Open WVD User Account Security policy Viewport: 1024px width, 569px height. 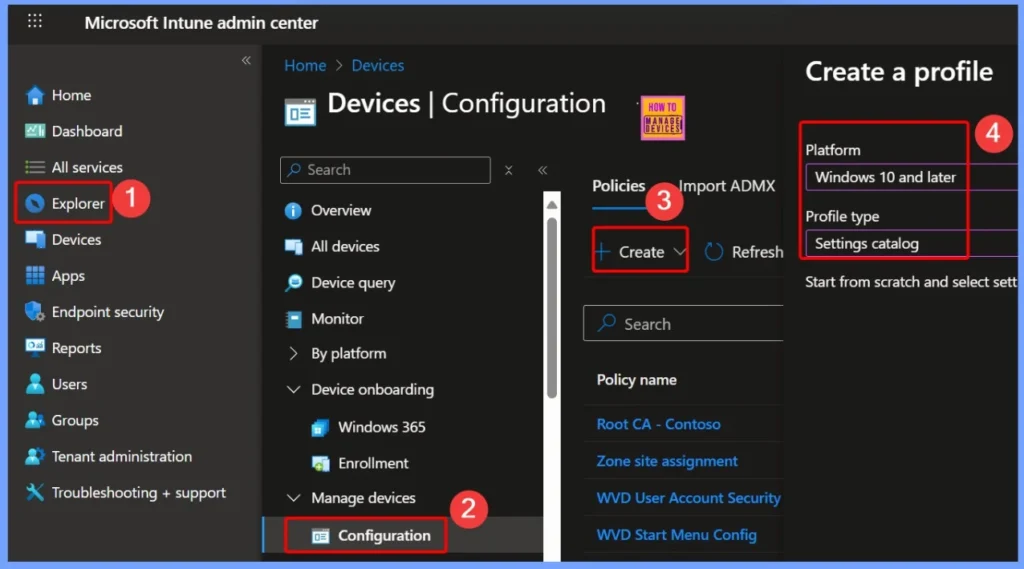point(688,498)
